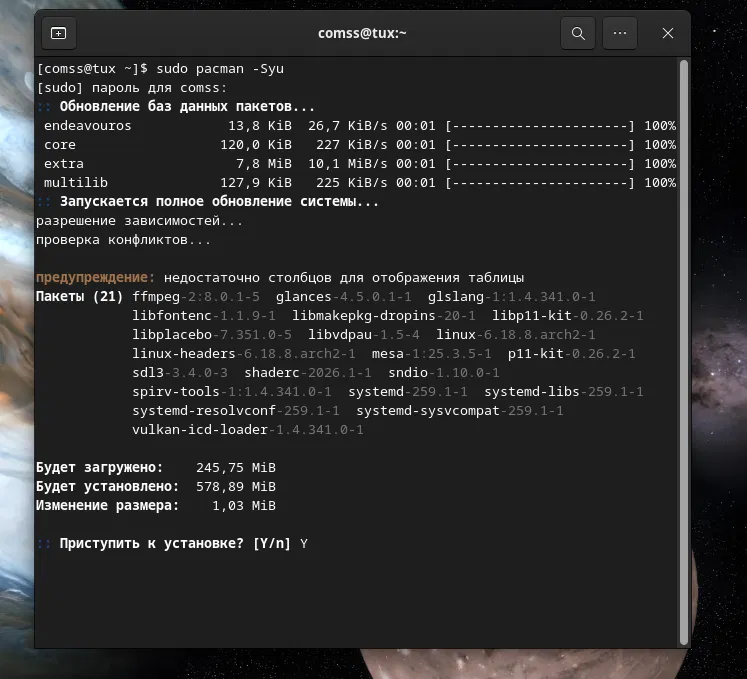The height and width of the screenshot is (679, 747).
Task: Click the libmakepkg-dropins package entry
Action: coord(384,315)
